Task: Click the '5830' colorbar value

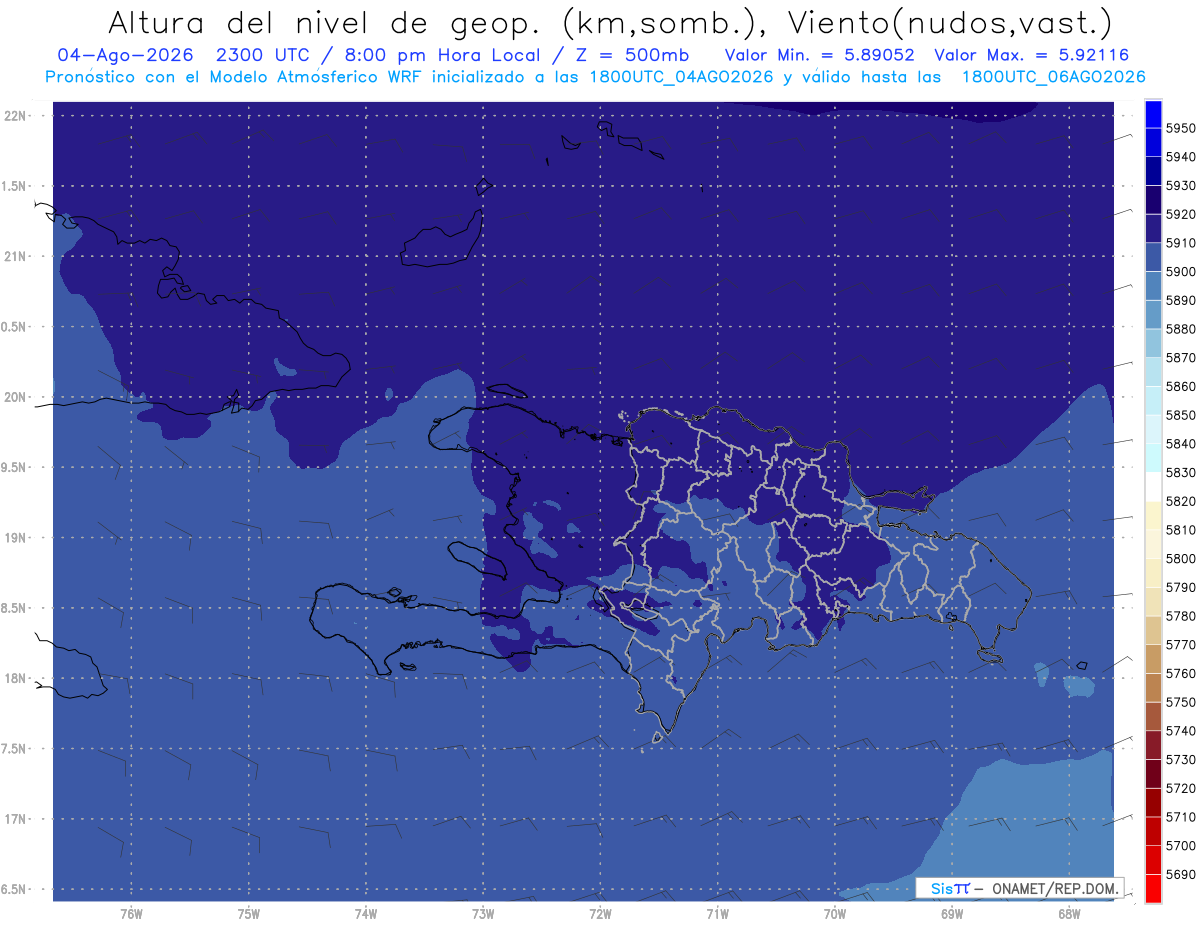Action: coord(1180,472)
